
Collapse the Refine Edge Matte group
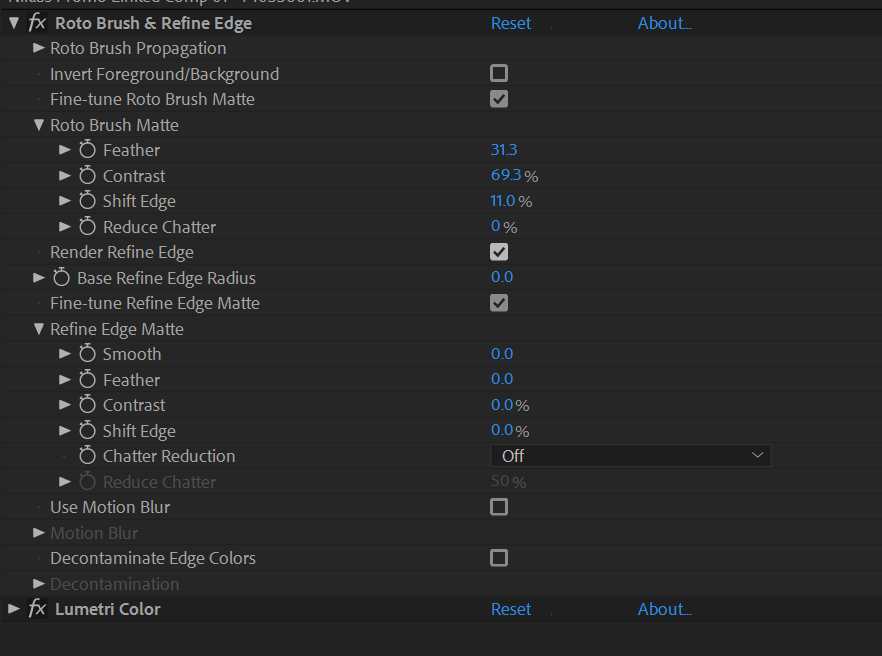click(39, 329)
